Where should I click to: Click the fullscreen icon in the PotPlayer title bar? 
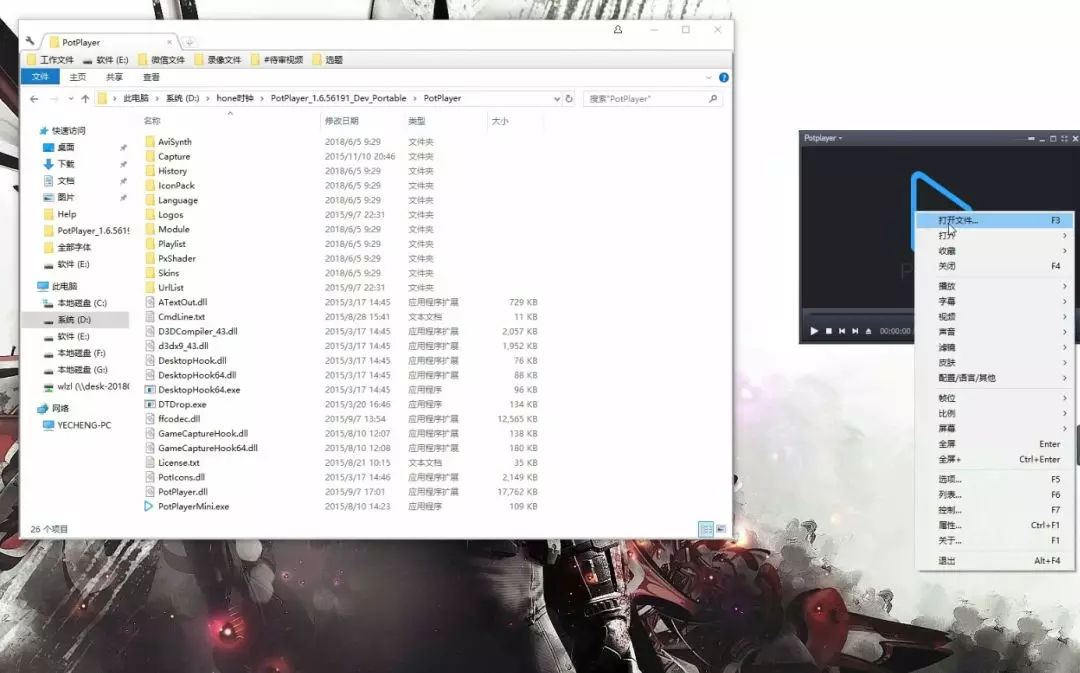tap(1064, 138)
